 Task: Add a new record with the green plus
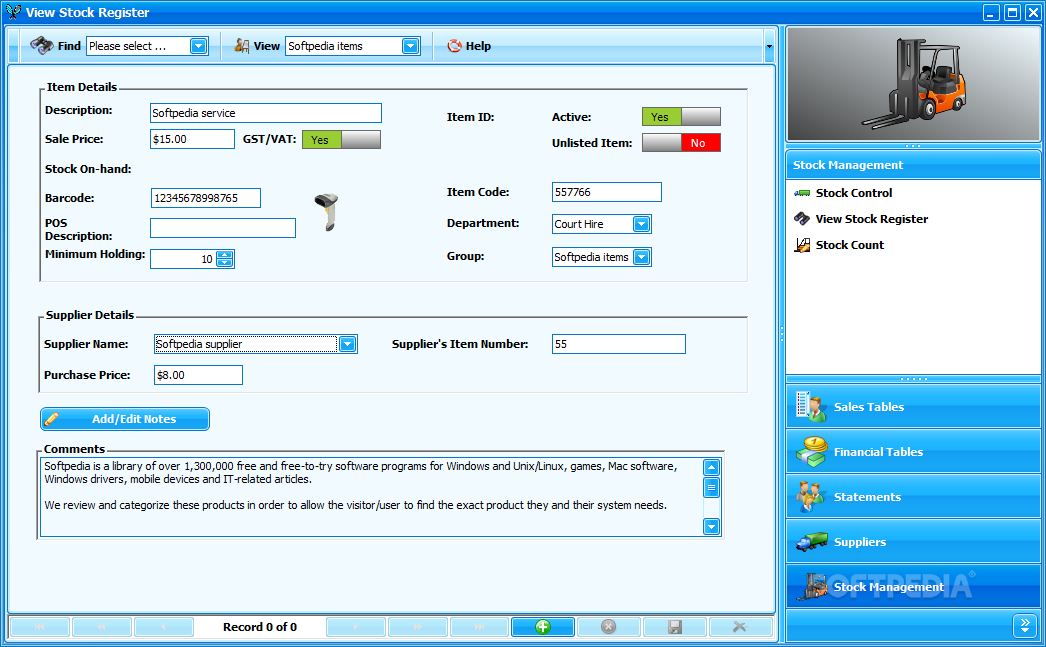pos(542,626)
